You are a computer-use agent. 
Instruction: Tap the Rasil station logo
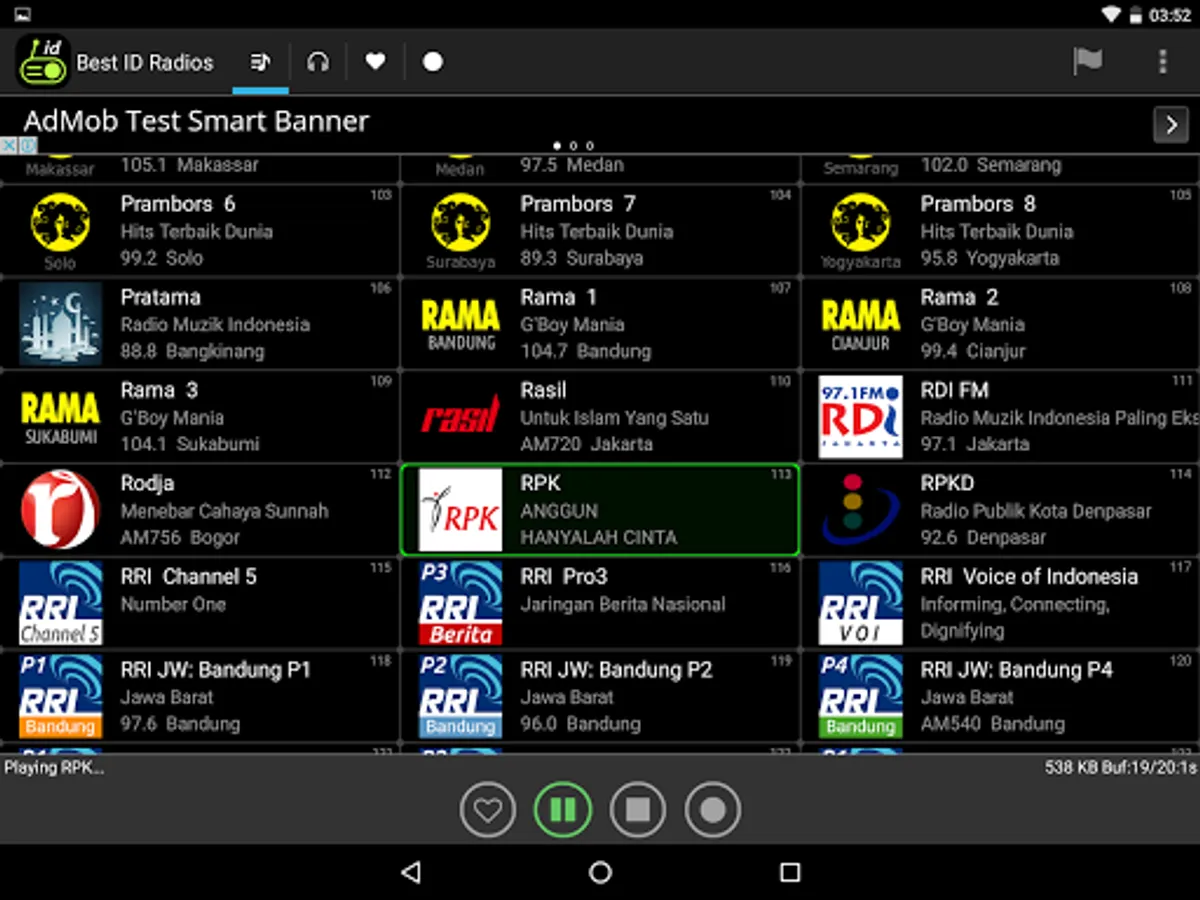460,417
